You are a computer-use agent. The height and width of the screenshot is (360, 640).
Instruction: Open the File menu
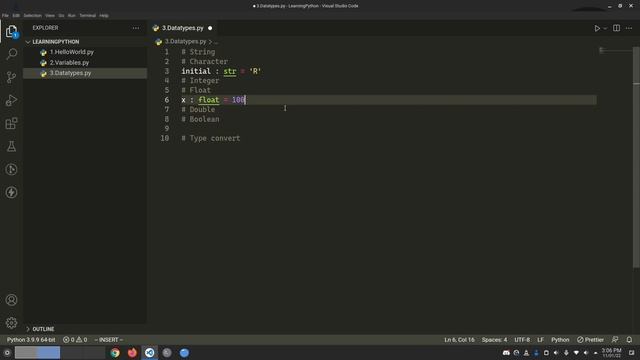tap(5, 16)
